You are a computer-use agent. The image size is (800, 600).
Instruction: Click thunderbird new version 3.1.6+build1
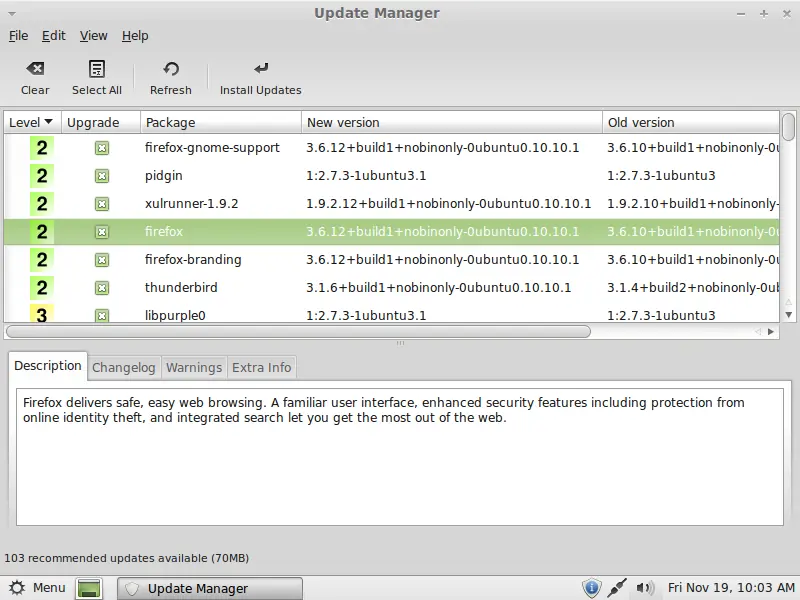[x=439, y=288]
